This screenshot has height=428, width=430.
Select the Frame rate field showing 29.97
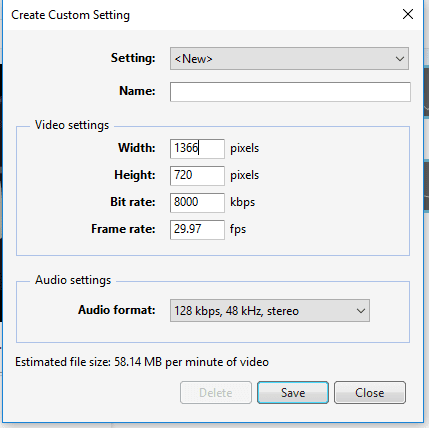197,229
